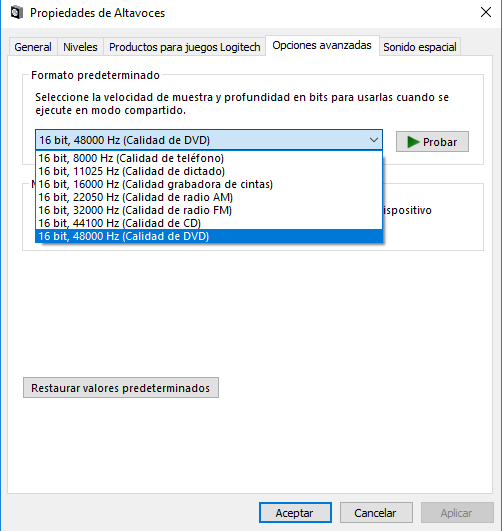Screen dimensions: 502x531
Task: Click the green play triangle icon on the Probar button
Action: click(413, 142)
